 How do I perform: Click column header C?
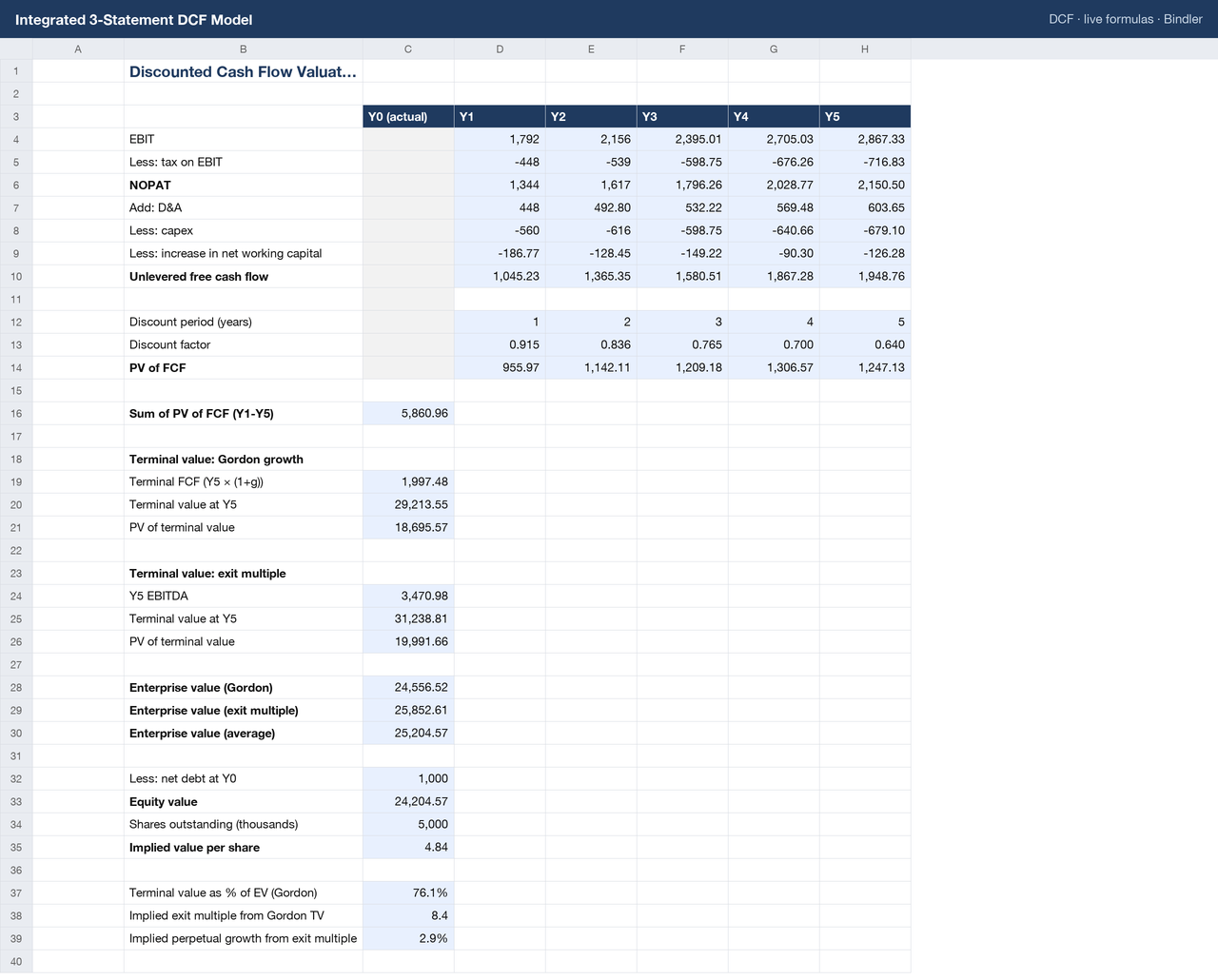coord(408,49)
